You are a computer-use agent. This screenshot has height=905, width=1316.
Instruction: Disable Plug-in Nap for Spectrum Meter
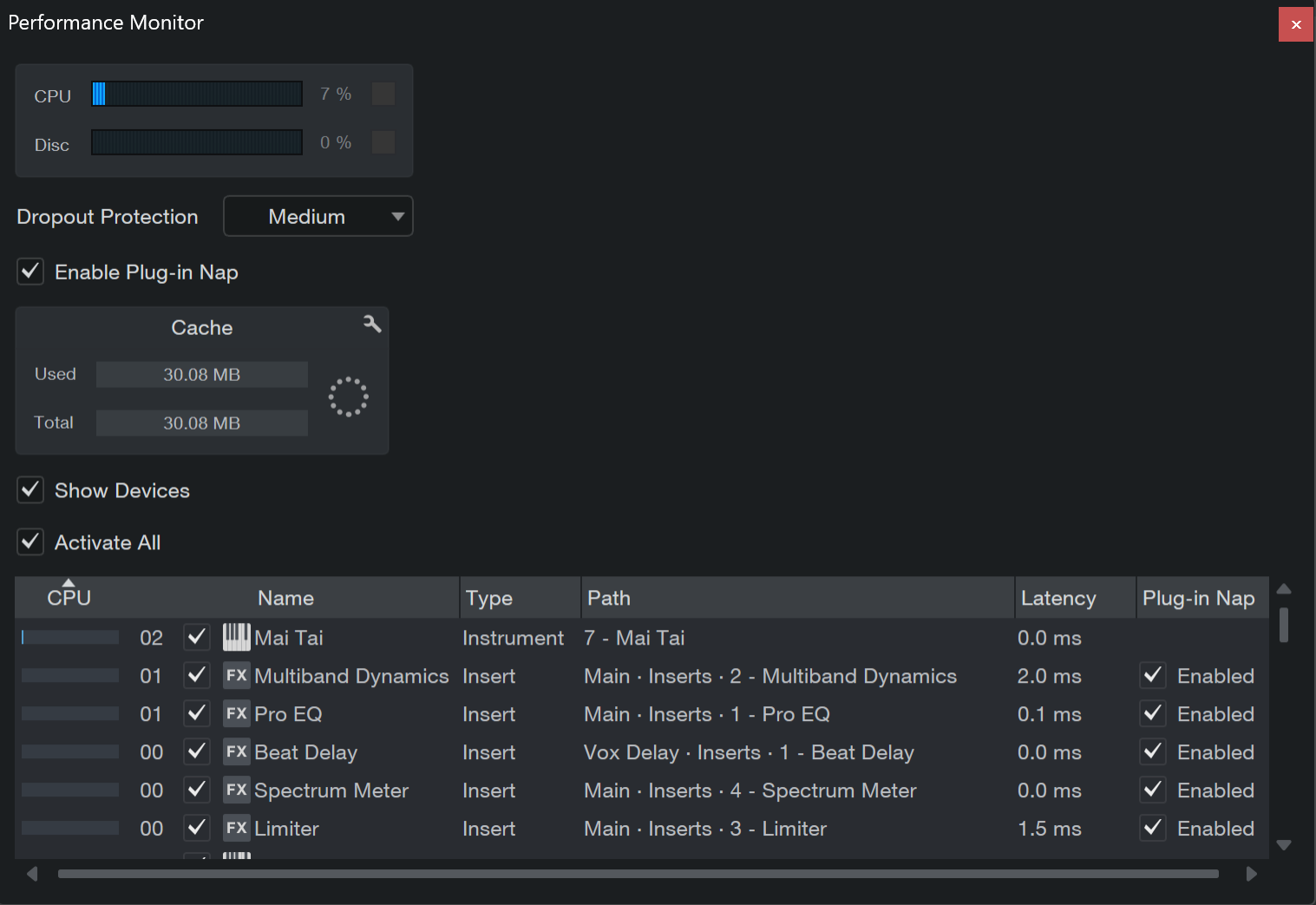pyautogui.click(x=1153, y=790)
